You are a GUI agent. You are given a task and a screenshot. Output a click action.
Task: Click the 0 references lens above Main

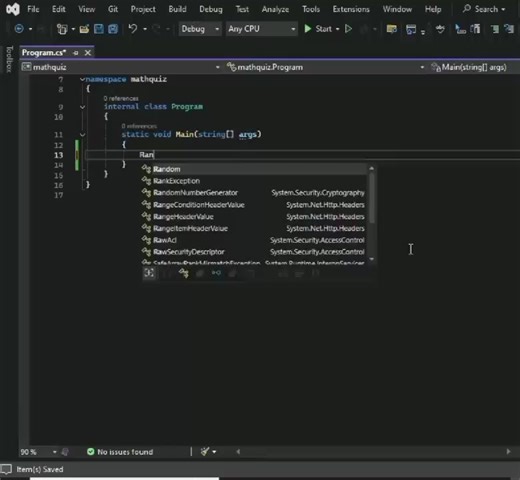[139, 126]
